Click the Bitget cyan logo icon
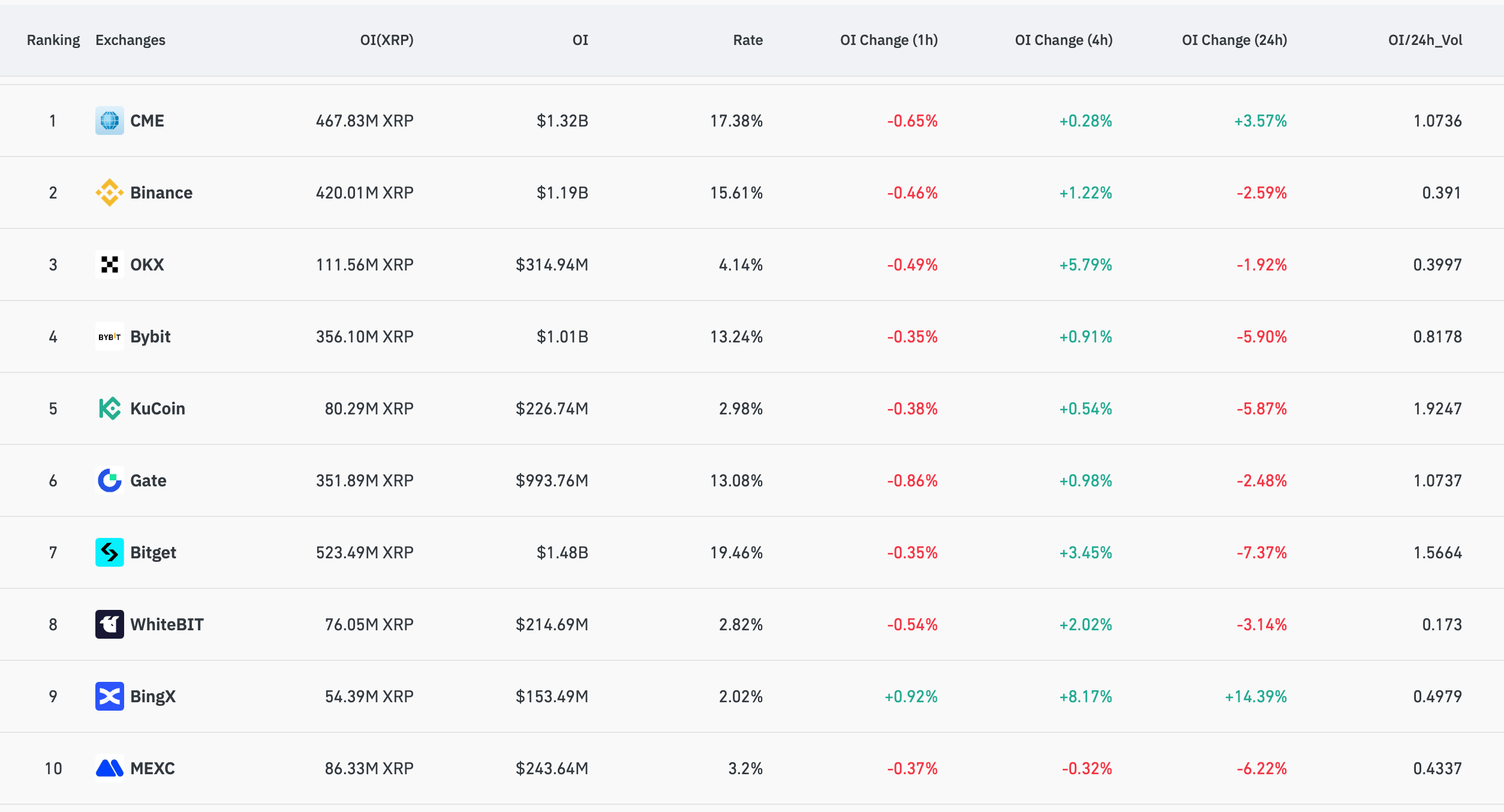Image resolution: width=1504 pixels, height=812 pixels. (109, 552)
